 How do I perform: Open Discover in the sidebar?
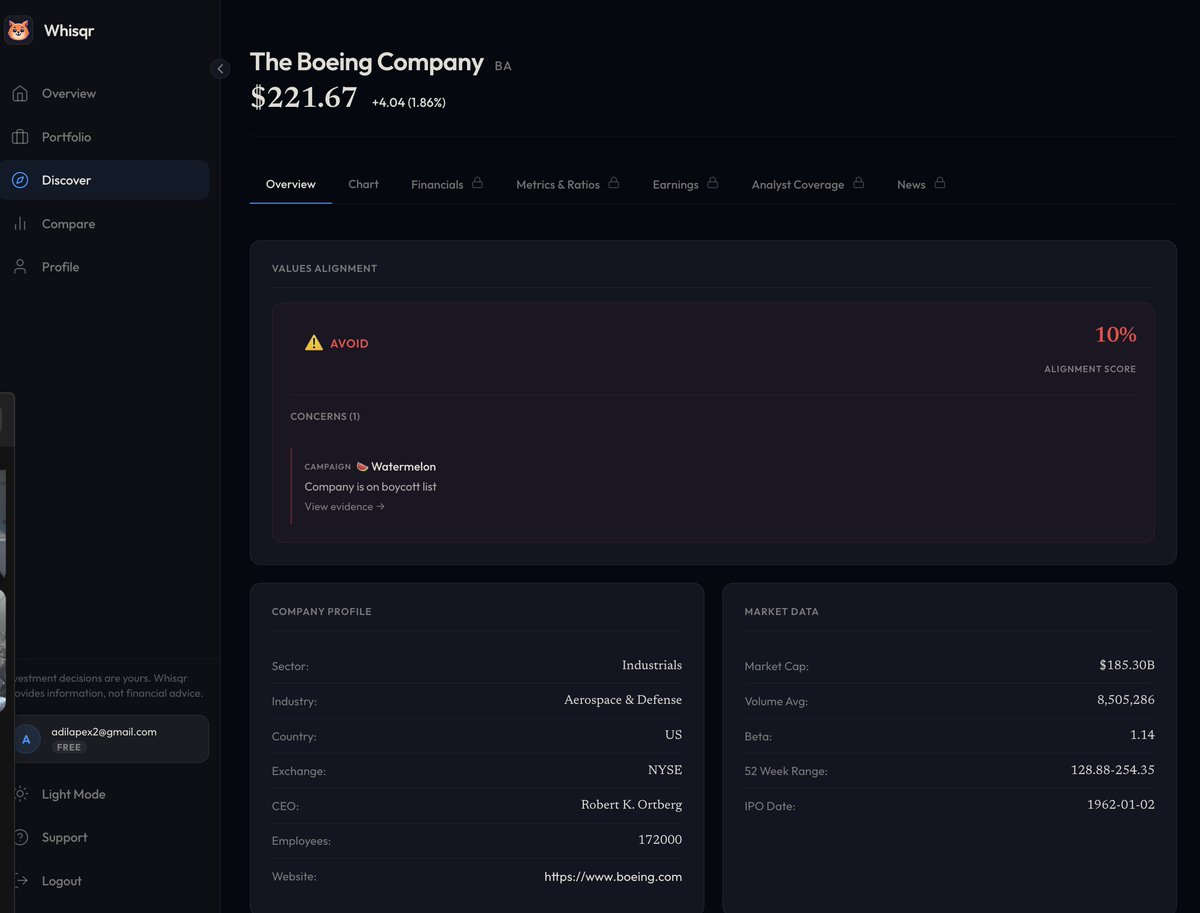point(105,180)
